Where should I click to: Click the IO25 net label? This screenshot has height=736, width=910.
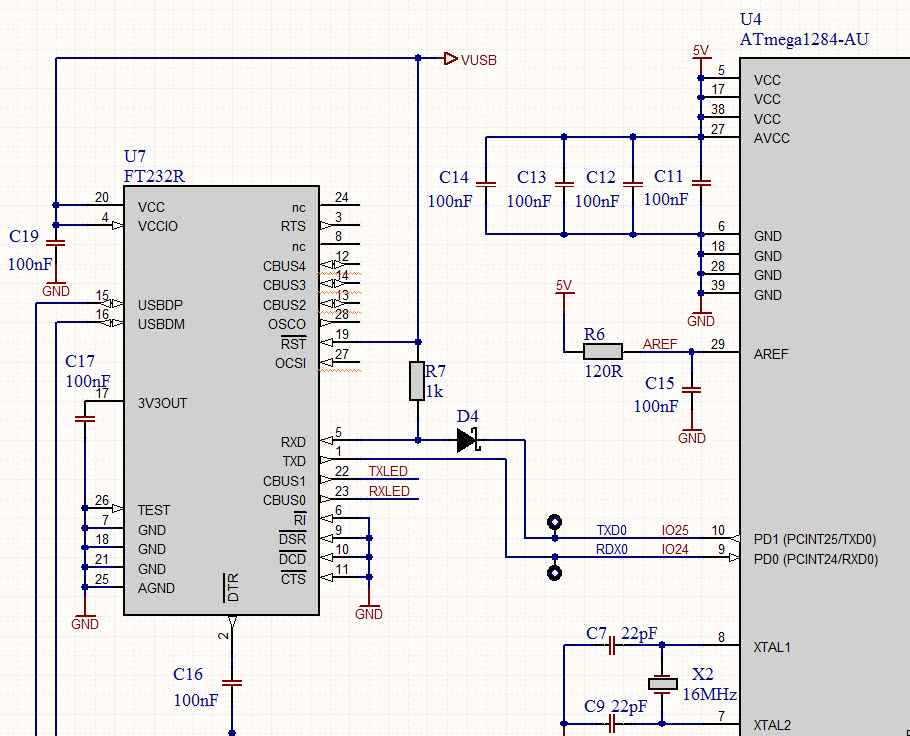point(675,530)
